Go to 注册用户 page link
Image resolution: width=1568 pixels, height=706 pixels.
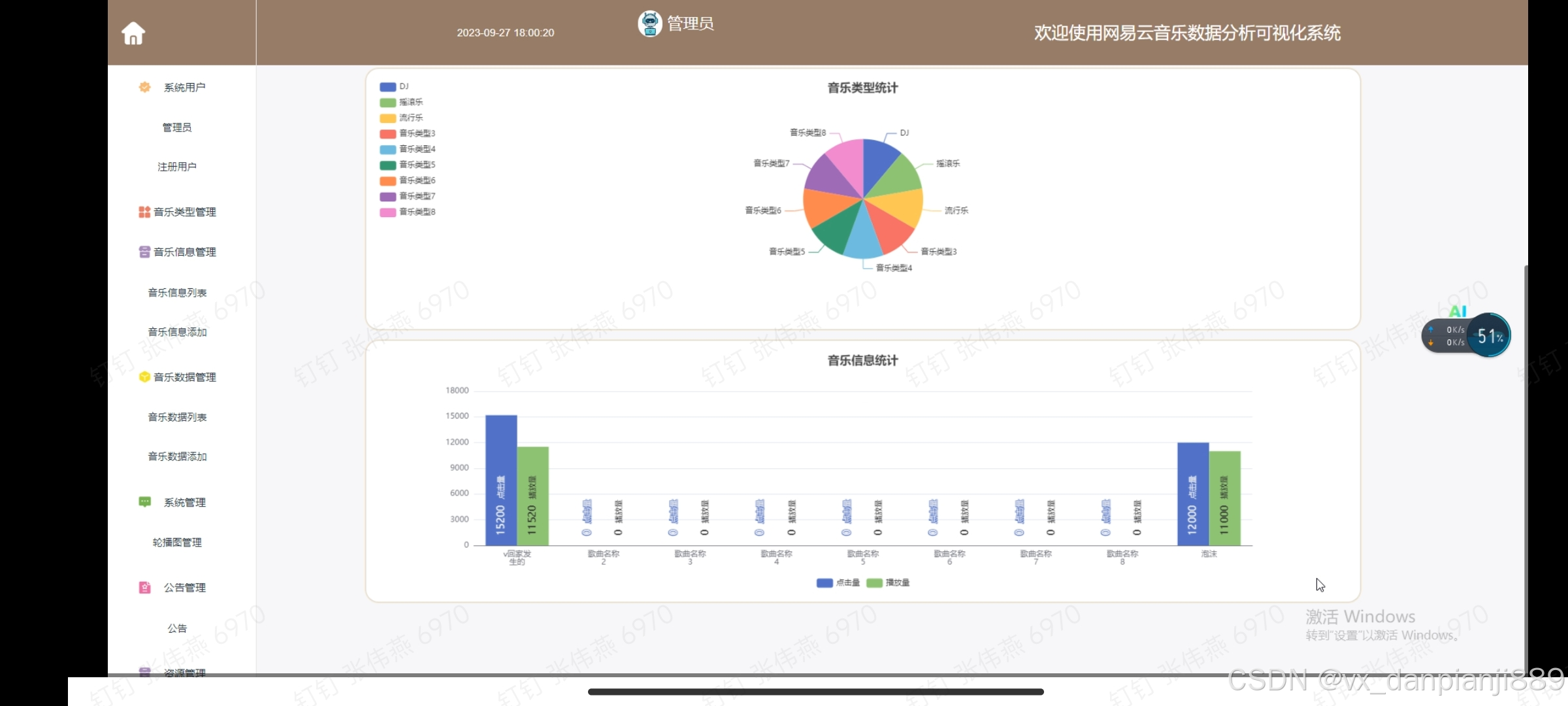tap(177, 167)
